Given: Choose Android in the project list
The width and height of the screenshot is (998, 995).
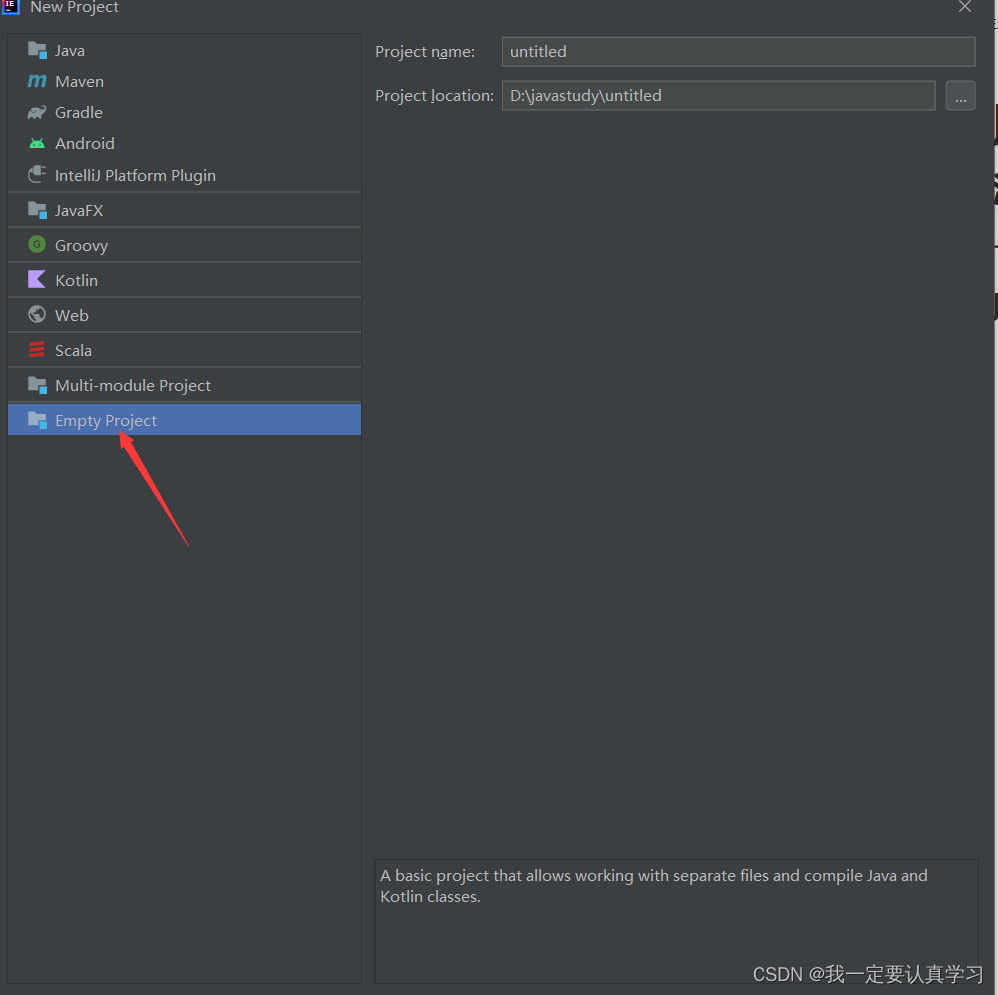Looking at the screenshot, I should click(x=85, y=144).
